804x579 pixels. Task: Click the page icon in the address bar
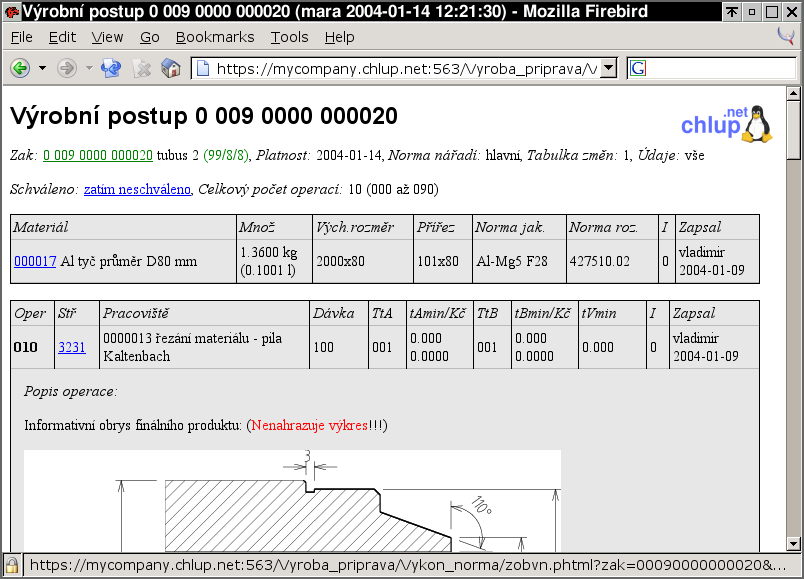[204, 68]
